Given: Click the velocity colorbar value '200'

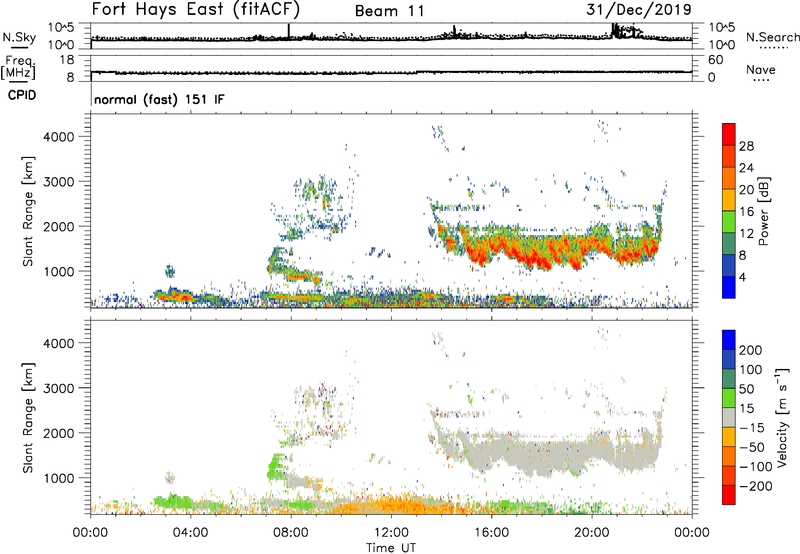Looking at the screenshot, I should click(x=751, y=350).
